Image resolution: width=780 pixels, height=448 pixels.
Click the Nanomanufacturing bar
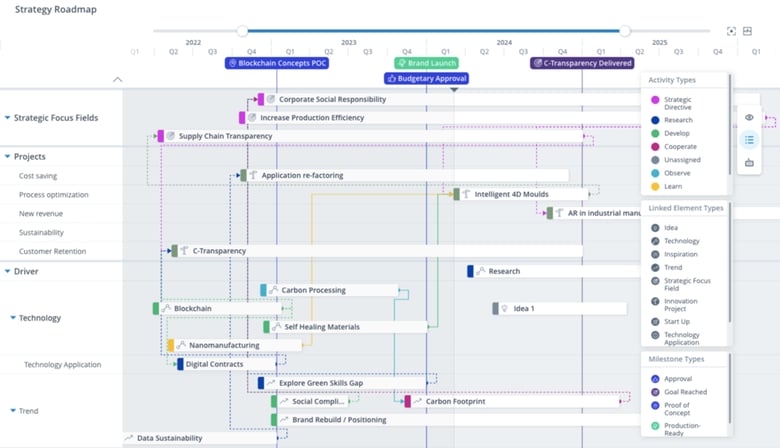point(235,346)
